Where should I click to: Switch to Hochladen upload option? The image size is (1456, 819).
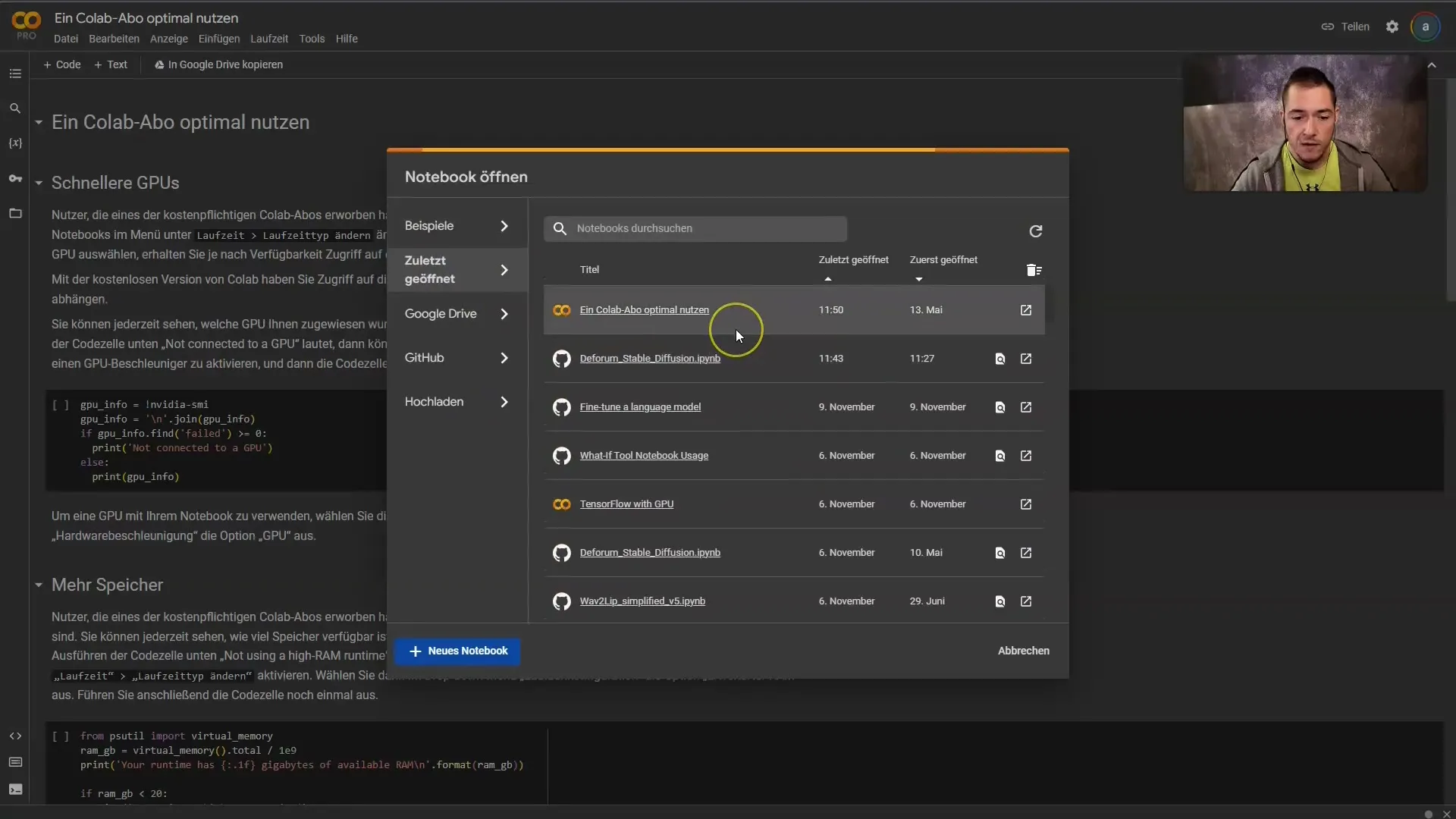click(457, 402)
